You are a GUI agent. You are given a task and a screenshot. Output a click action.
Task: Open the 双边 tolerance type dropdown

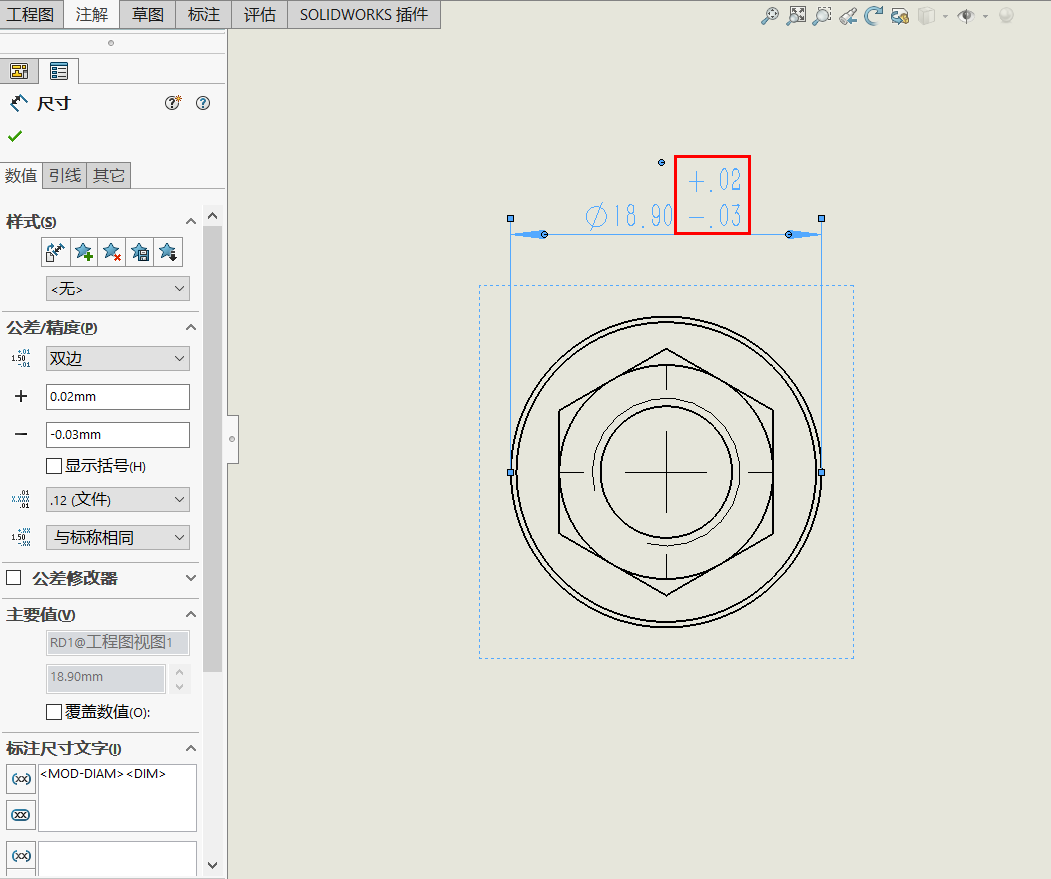(x=117, y=358)
